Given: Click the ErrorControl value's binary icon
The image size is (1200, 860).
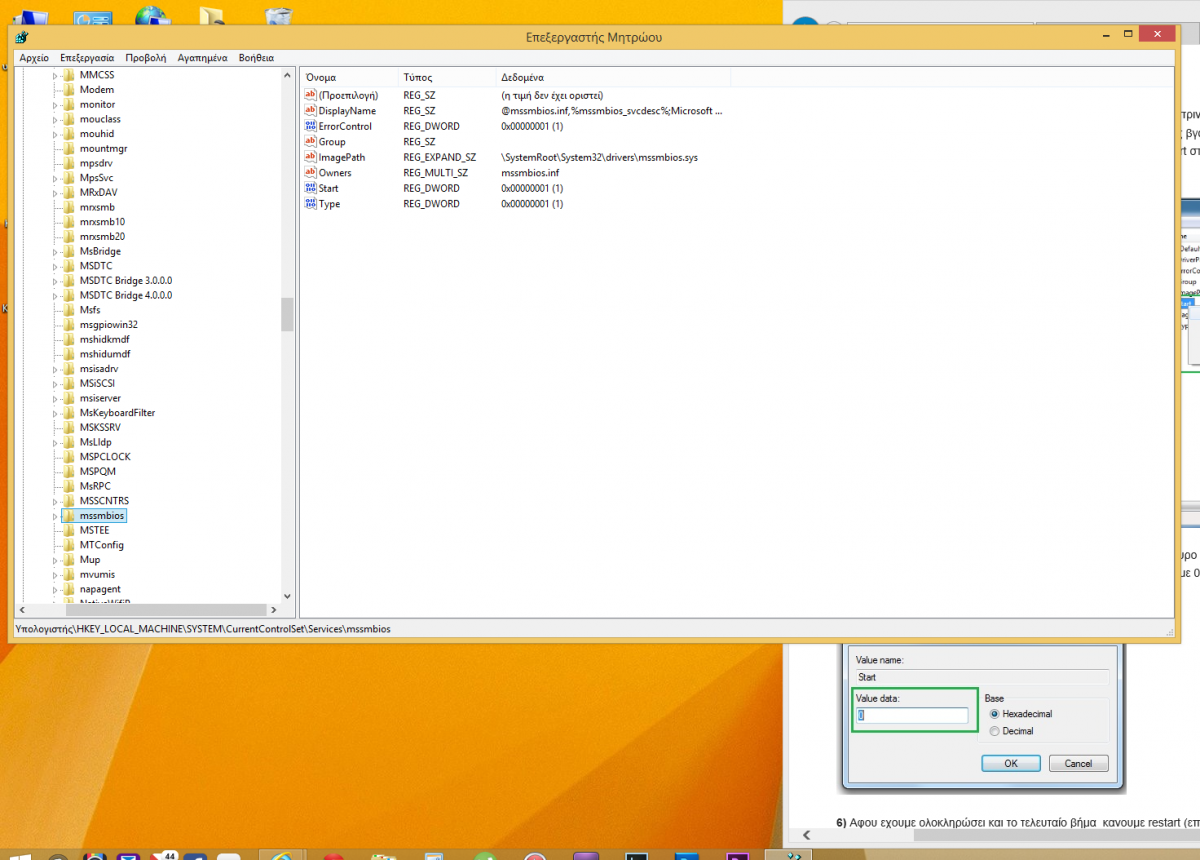Looking at the screenshot, I should 310,126.
